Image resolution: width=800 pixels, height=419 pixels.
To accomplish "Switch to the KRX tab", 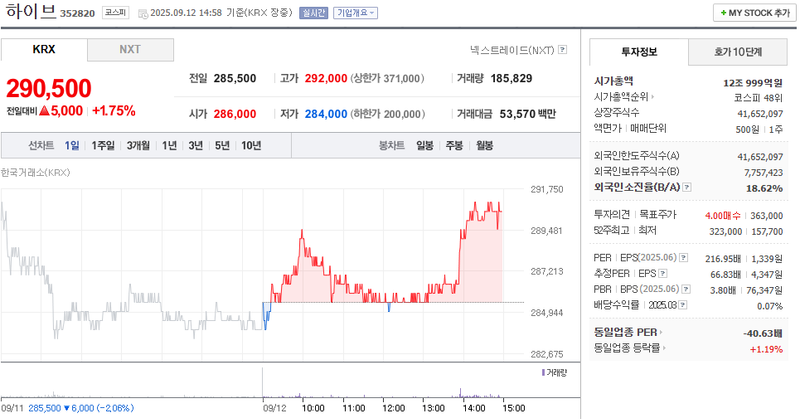I will pyautogui.click(x=44, y=50).
